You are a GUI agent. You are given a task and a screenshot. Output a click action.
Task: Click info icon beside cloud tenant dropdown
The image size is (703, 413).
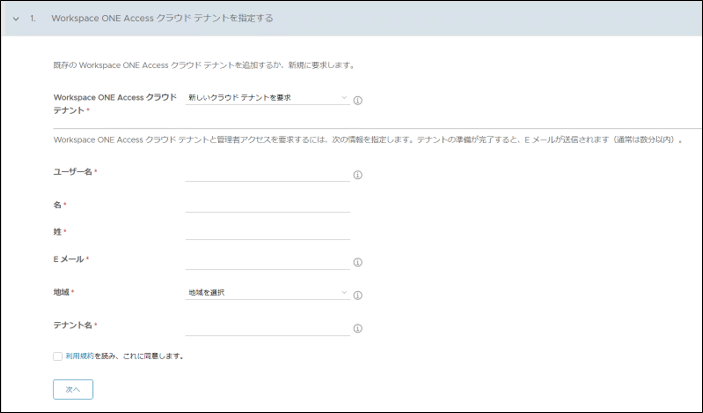click(358, 100)
